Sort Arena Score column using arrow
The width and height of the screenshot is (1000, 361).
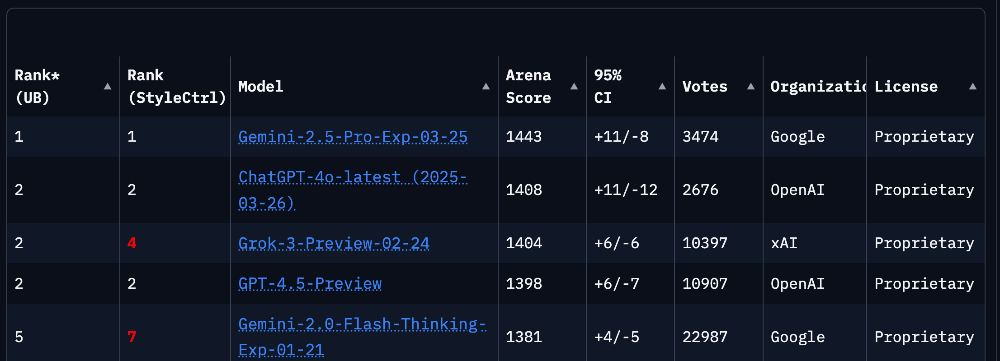(x=574, y=87)
